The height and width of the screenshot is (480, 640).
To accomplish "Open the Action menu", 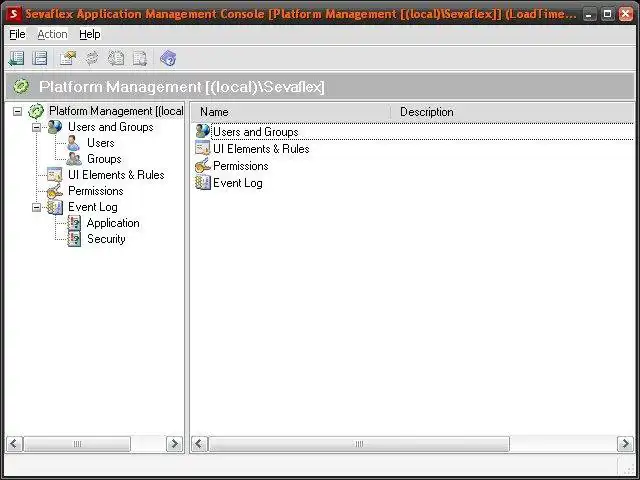I will coord(52,34).
